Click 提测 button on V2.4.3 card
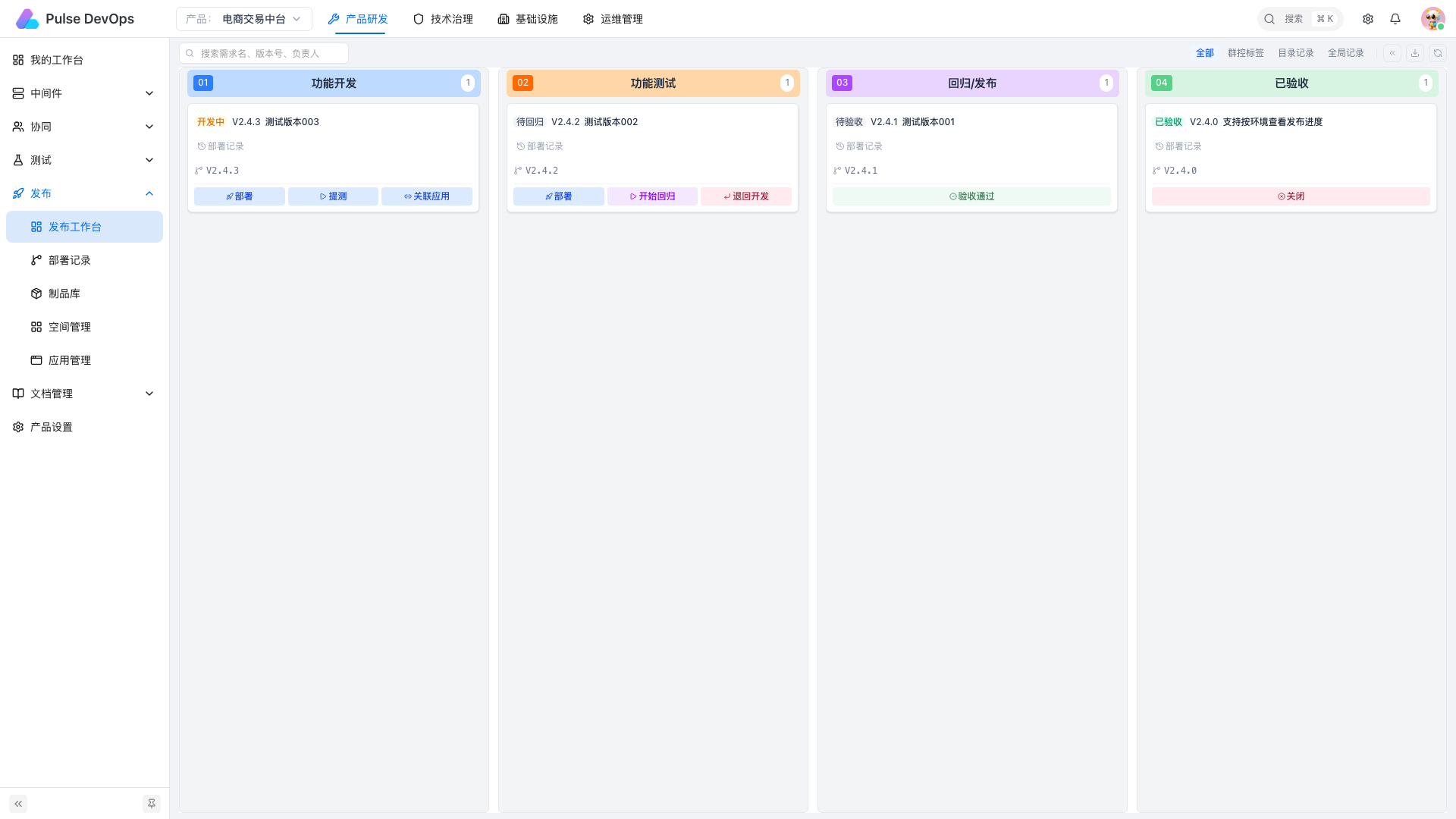The width and height of the screenshot is (1456, 819). [x=333, y=196]
